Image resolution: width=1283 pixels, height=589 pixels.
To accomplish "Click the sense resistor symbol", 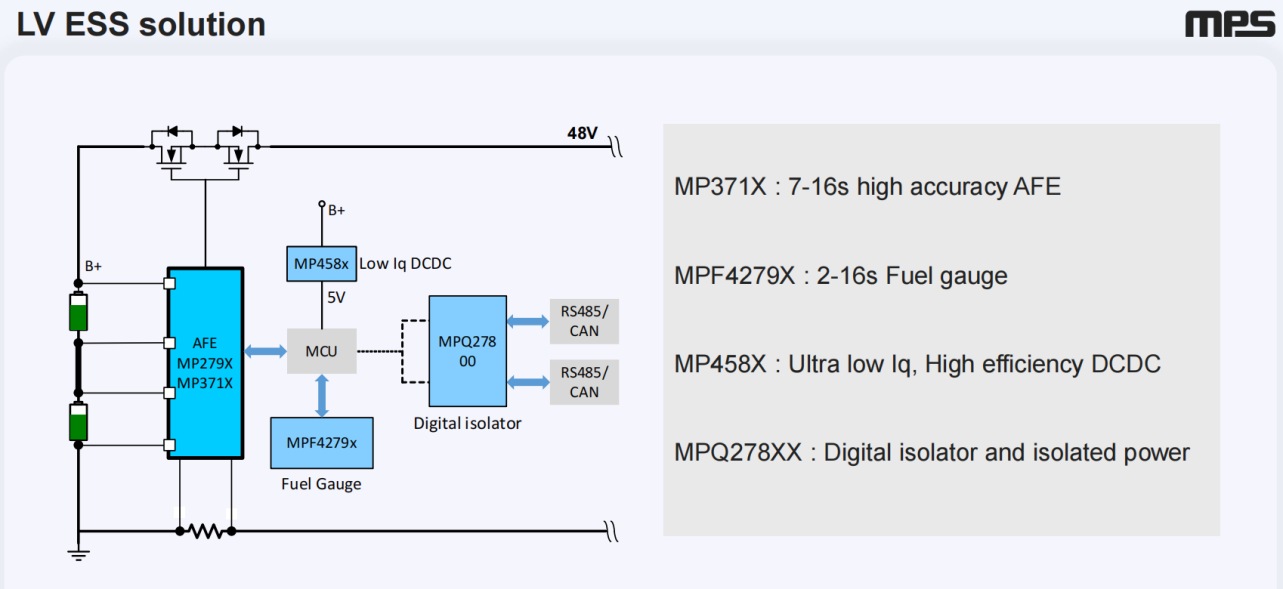I will click(206, 531).
